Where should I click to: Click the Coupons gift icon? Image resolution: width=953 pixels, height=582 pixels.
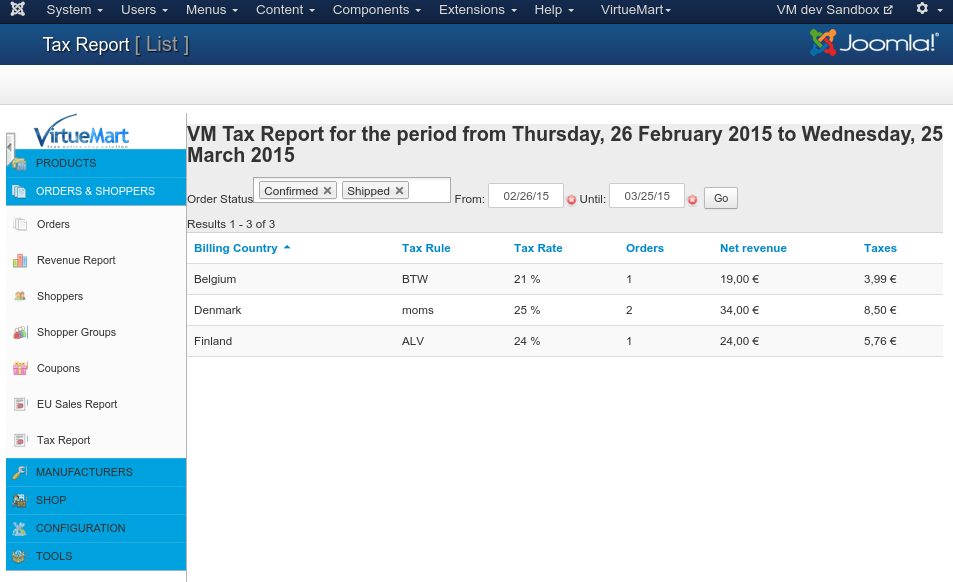click(20, 368)
